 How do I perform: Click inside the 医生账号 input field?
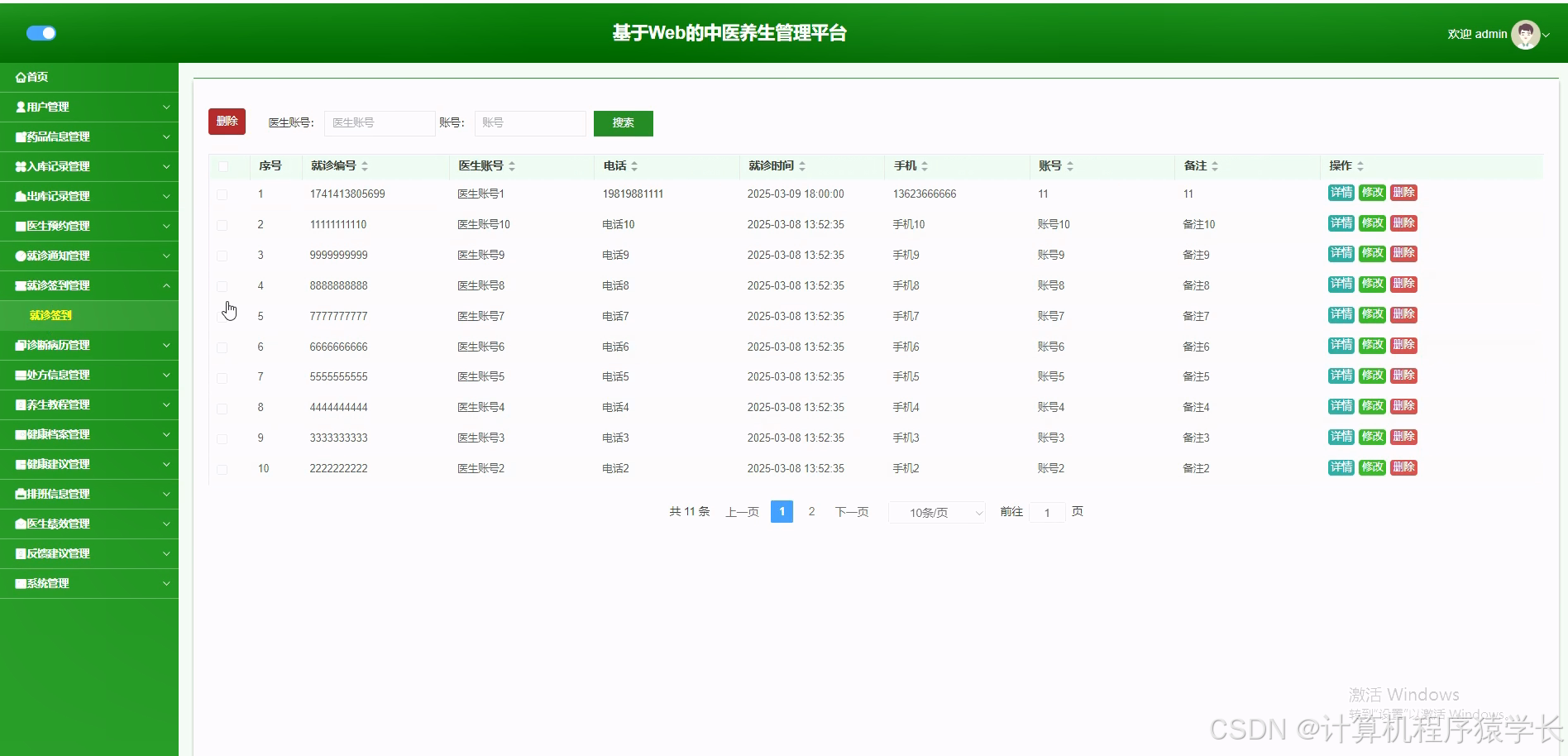[x=379, y=122]
